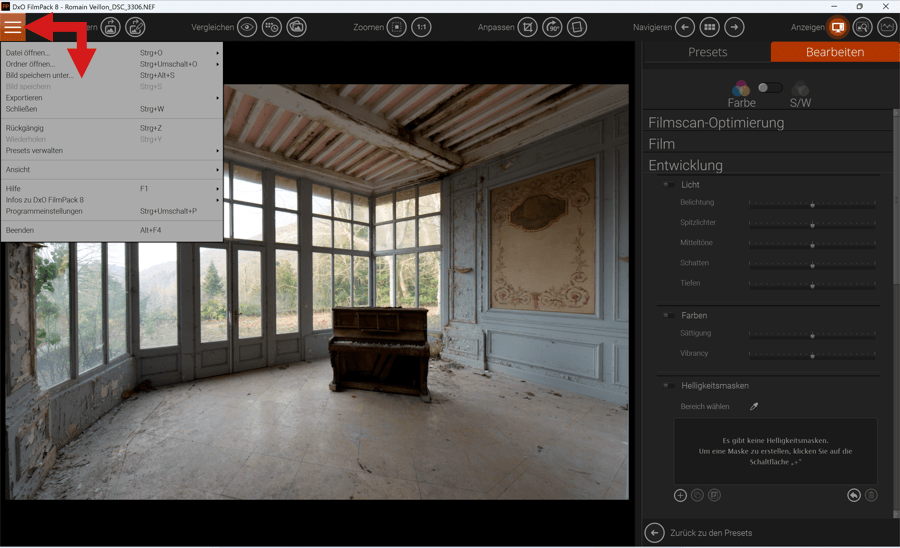Pick a range with the eyedropper
The image size is (900, 548).
(755, 407)
